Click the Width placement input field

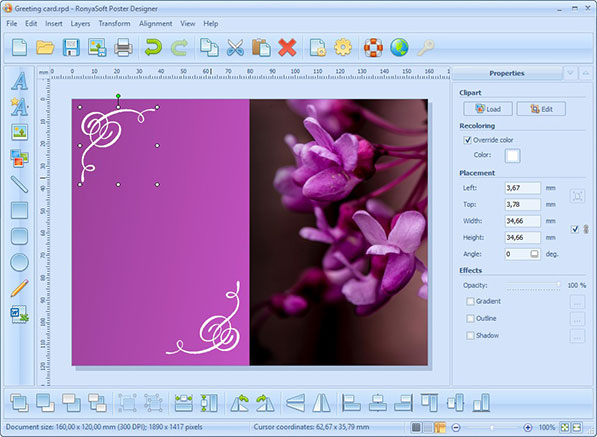point(522,221)
